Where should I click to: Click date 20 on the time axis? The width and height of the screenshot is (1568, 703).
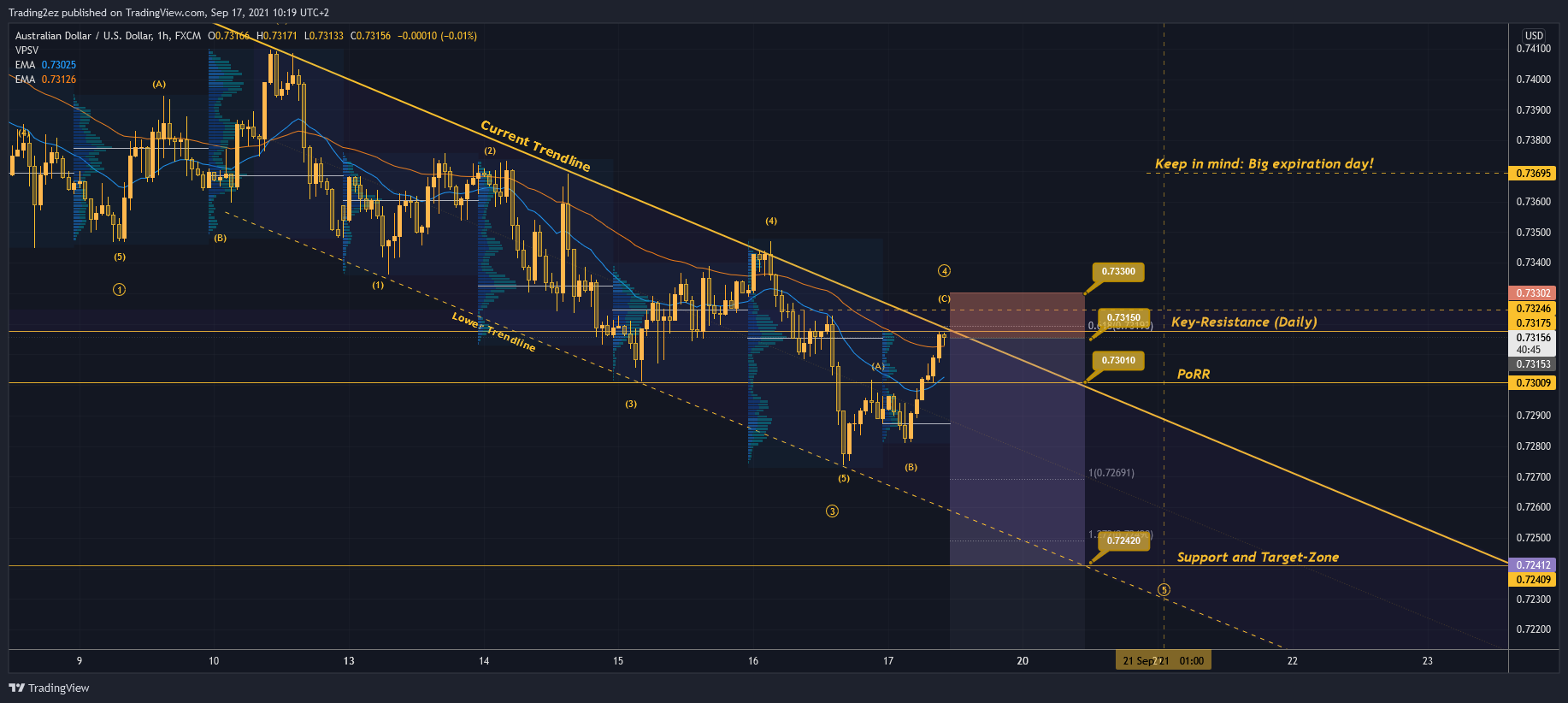click(x=1023, y=661)
